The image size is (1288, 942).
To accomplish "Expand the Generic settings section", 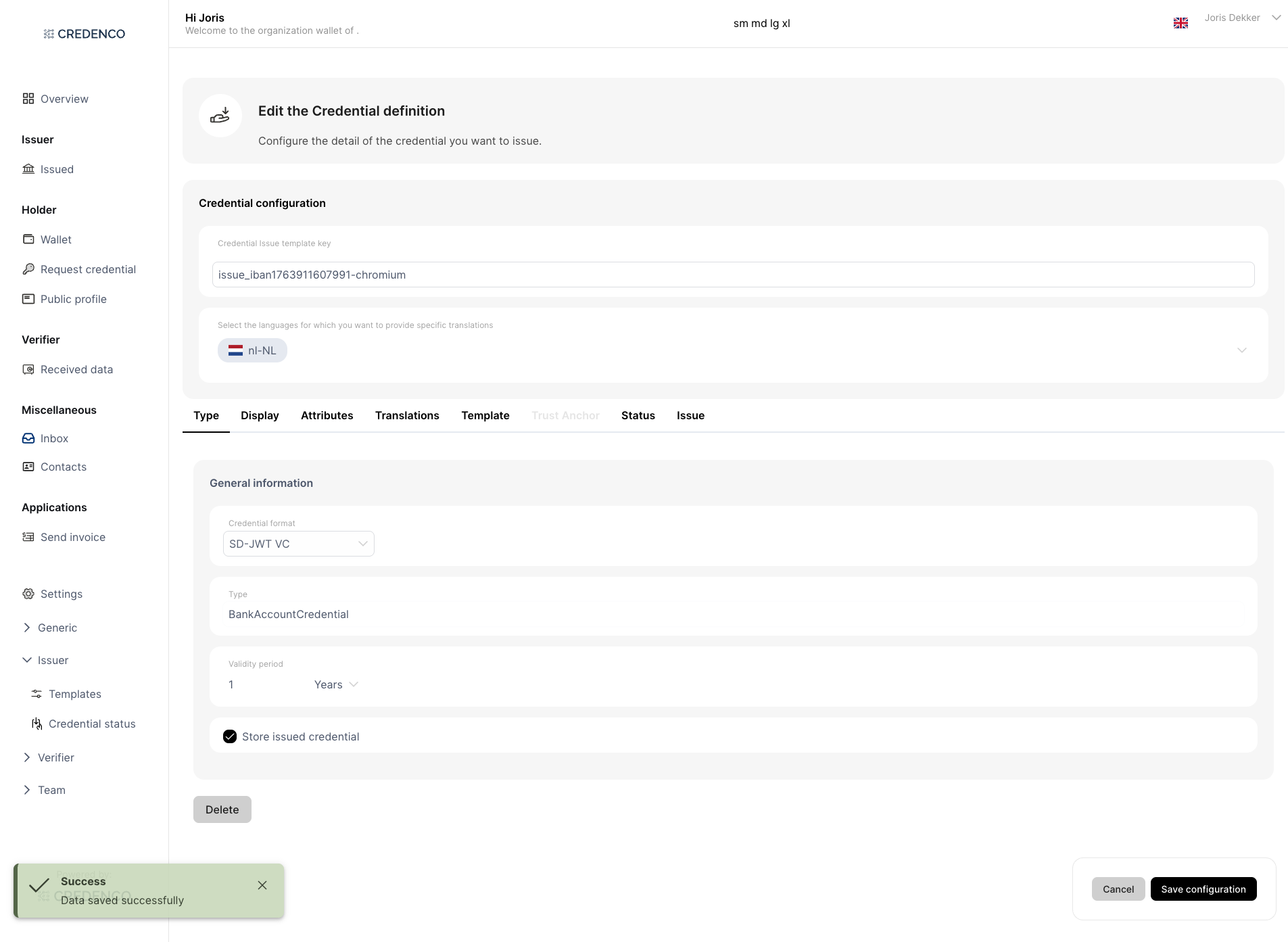I will [x=27, y=628].
